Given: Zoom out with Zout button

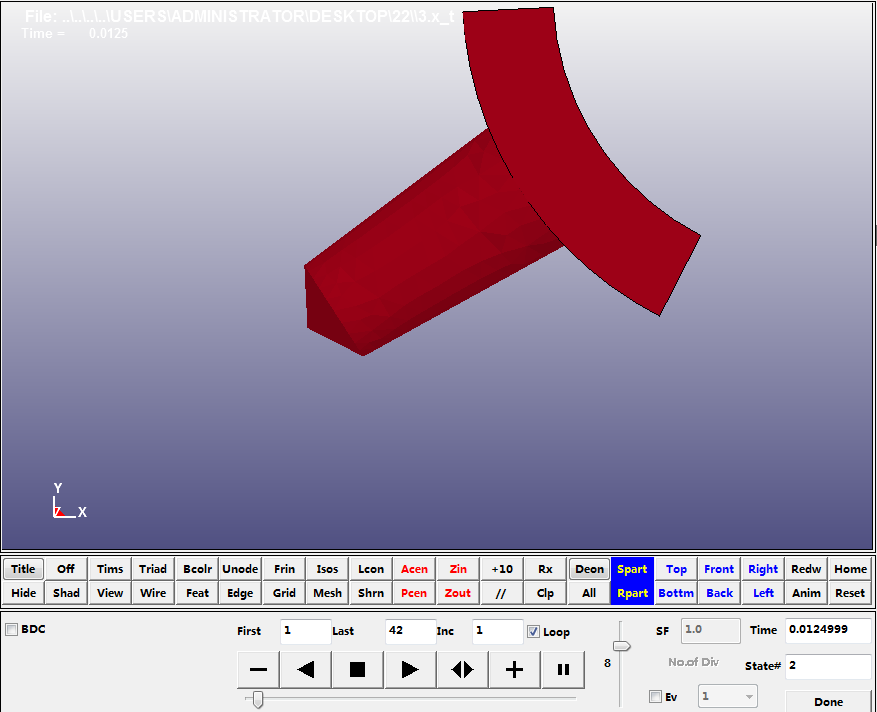Looking at the screenshot, I should 458,593.
